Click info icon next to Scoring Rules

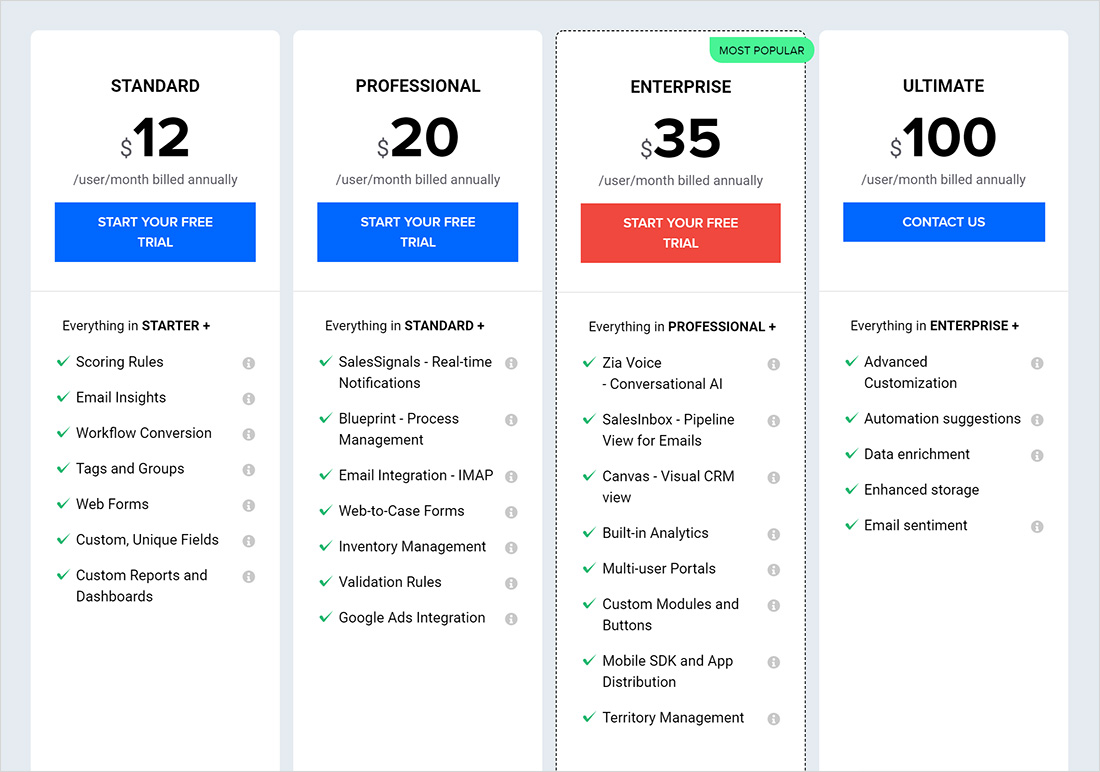point(249,363)
